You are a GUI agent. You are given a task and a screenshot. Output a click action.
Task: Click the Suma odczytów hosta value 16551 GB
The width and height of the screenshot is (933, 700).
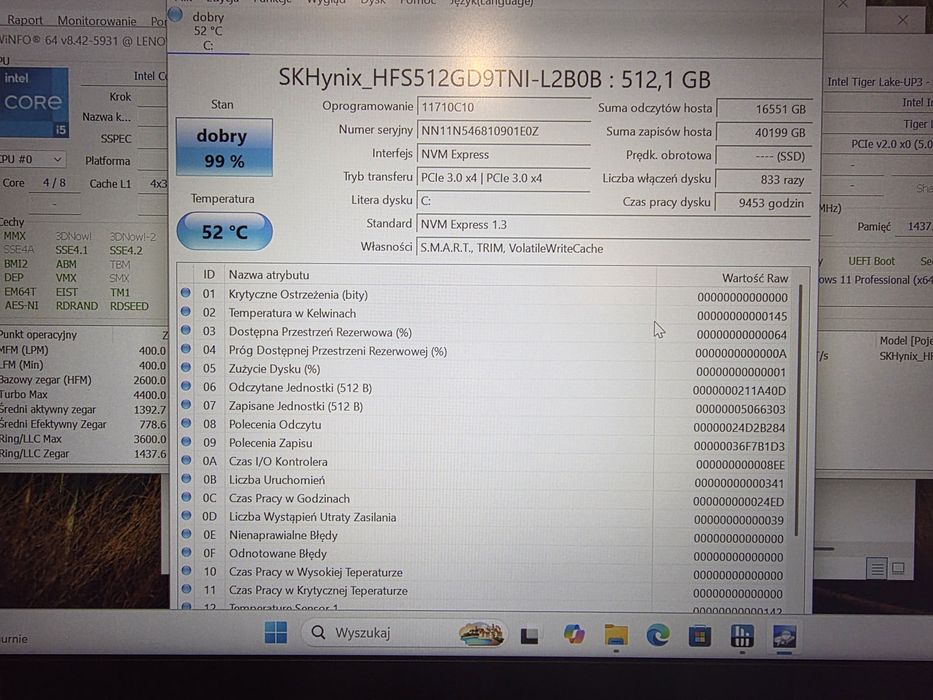[763, 109]
